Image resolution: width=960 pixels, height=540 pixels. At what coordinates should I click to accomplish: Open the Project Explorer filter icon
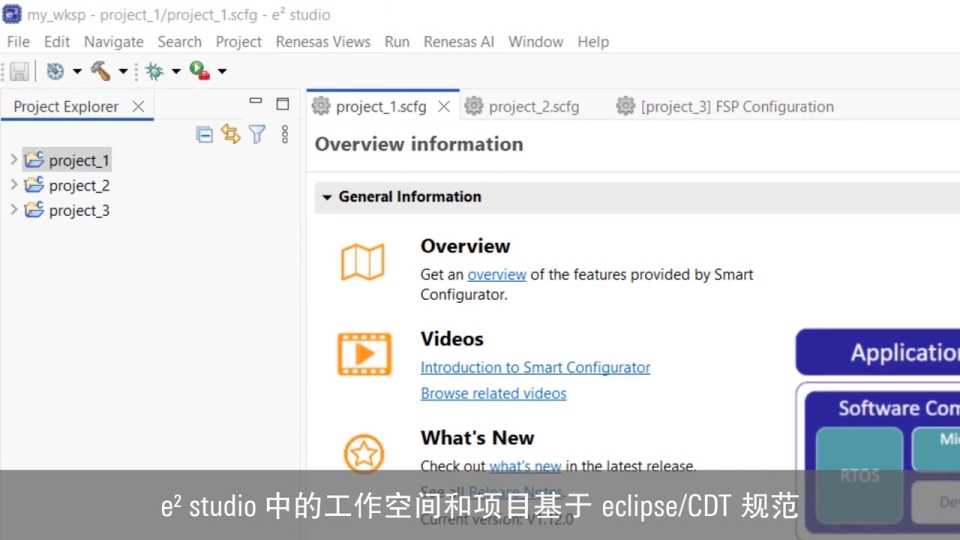click(257, 134)
